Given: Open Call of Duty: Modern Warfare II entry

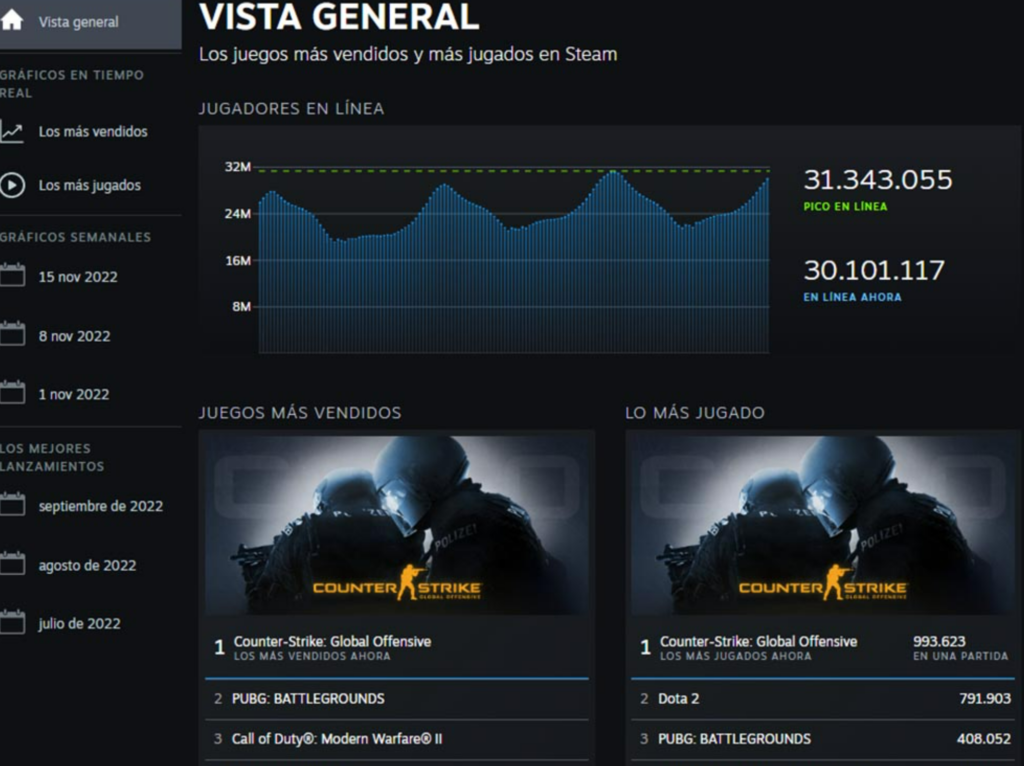Looking at the screenshot, I should point(337,739).
